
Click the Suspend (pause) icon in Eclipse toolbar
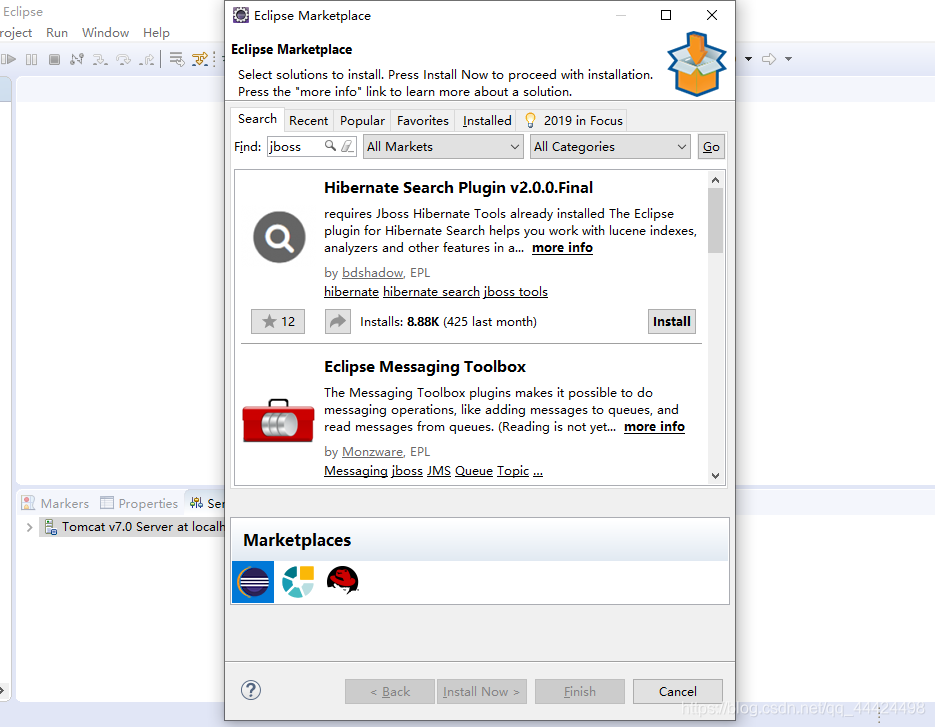click(x=32, y=59)
